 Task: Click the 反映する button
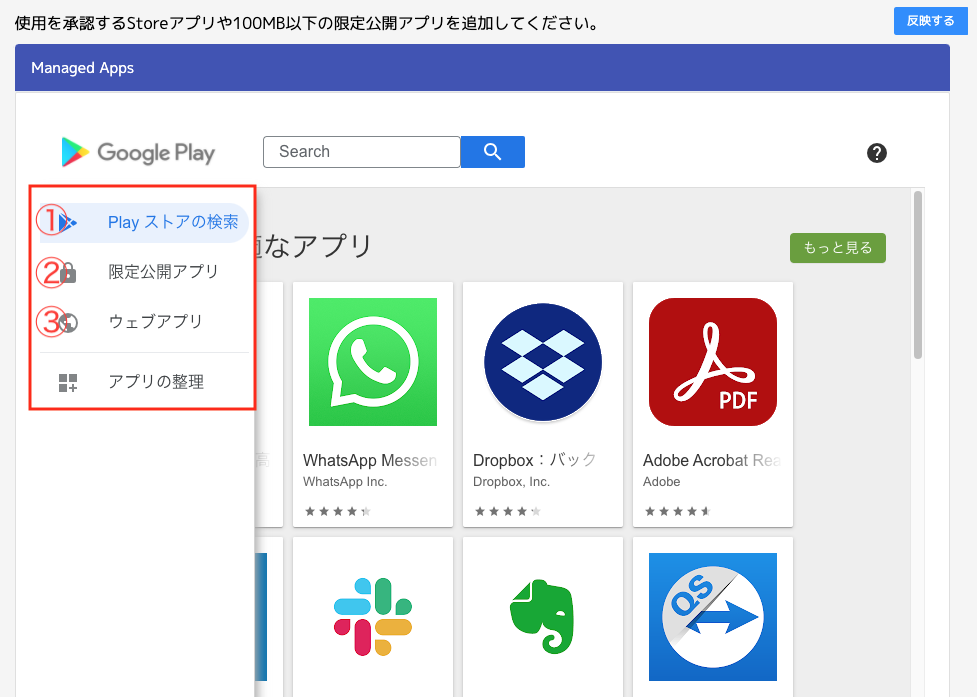[930, 21]
